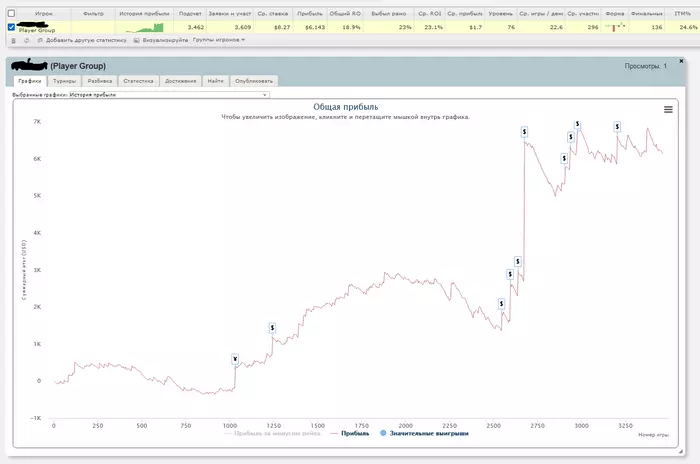This screenshot has height=464, width=700.
Task: Toggle the Прибыль series in legend
Action: click(x=350, y=433)
